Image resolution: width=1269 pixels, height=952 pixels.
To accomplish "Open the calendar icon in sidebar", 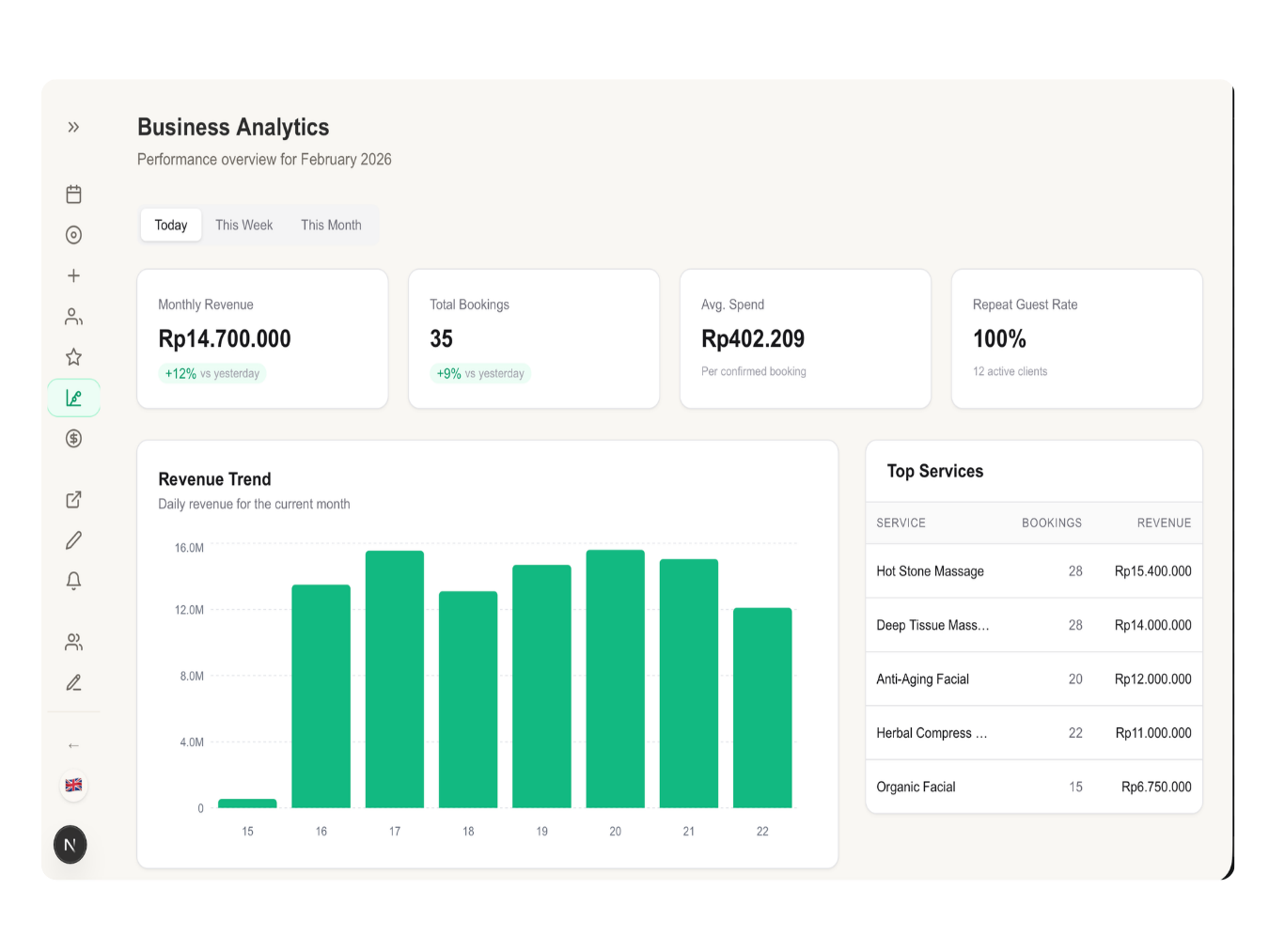I will click(x=73, y=195).
